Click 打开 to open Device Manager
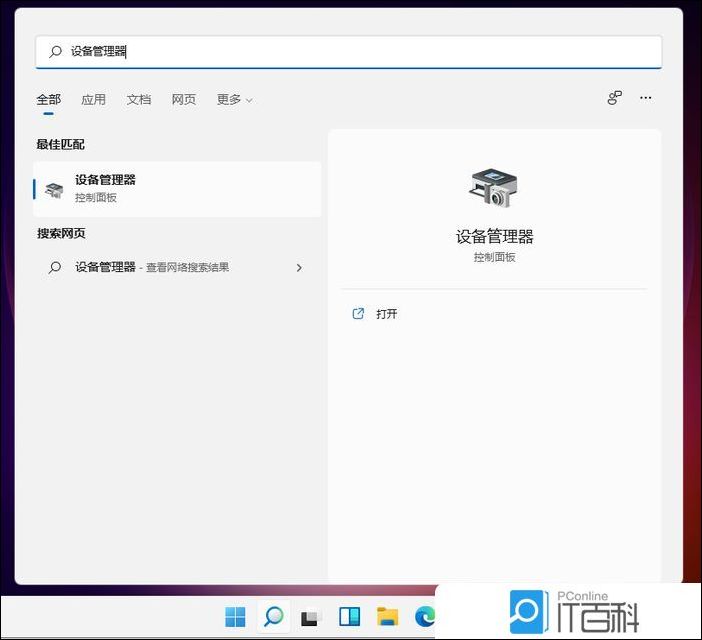The height and width of the screenshot is (640, 702). click(x=386, y=314)
